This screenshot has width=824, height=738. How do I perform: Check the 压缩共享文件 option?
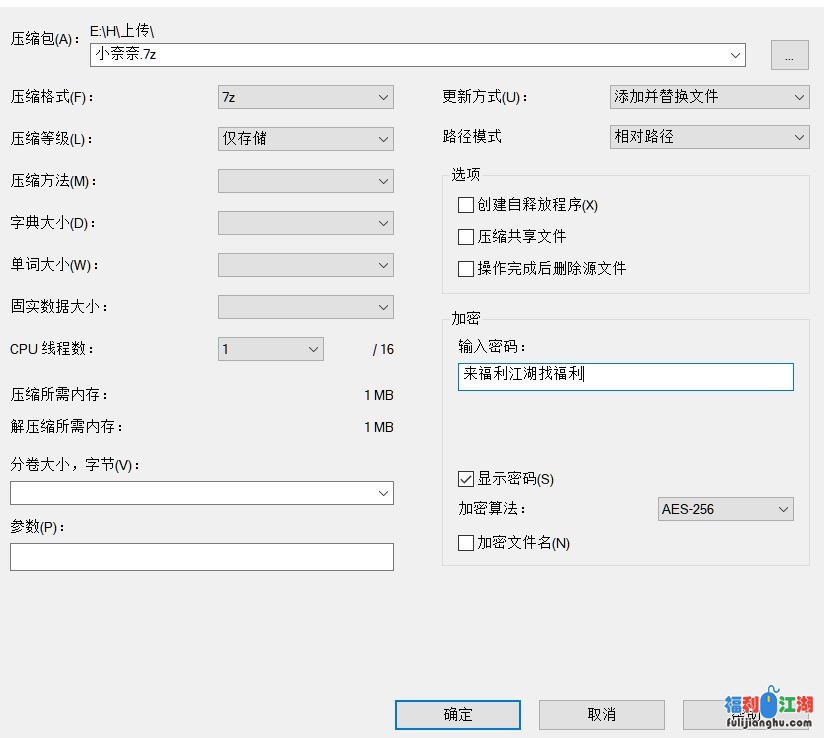coord(466,237)
